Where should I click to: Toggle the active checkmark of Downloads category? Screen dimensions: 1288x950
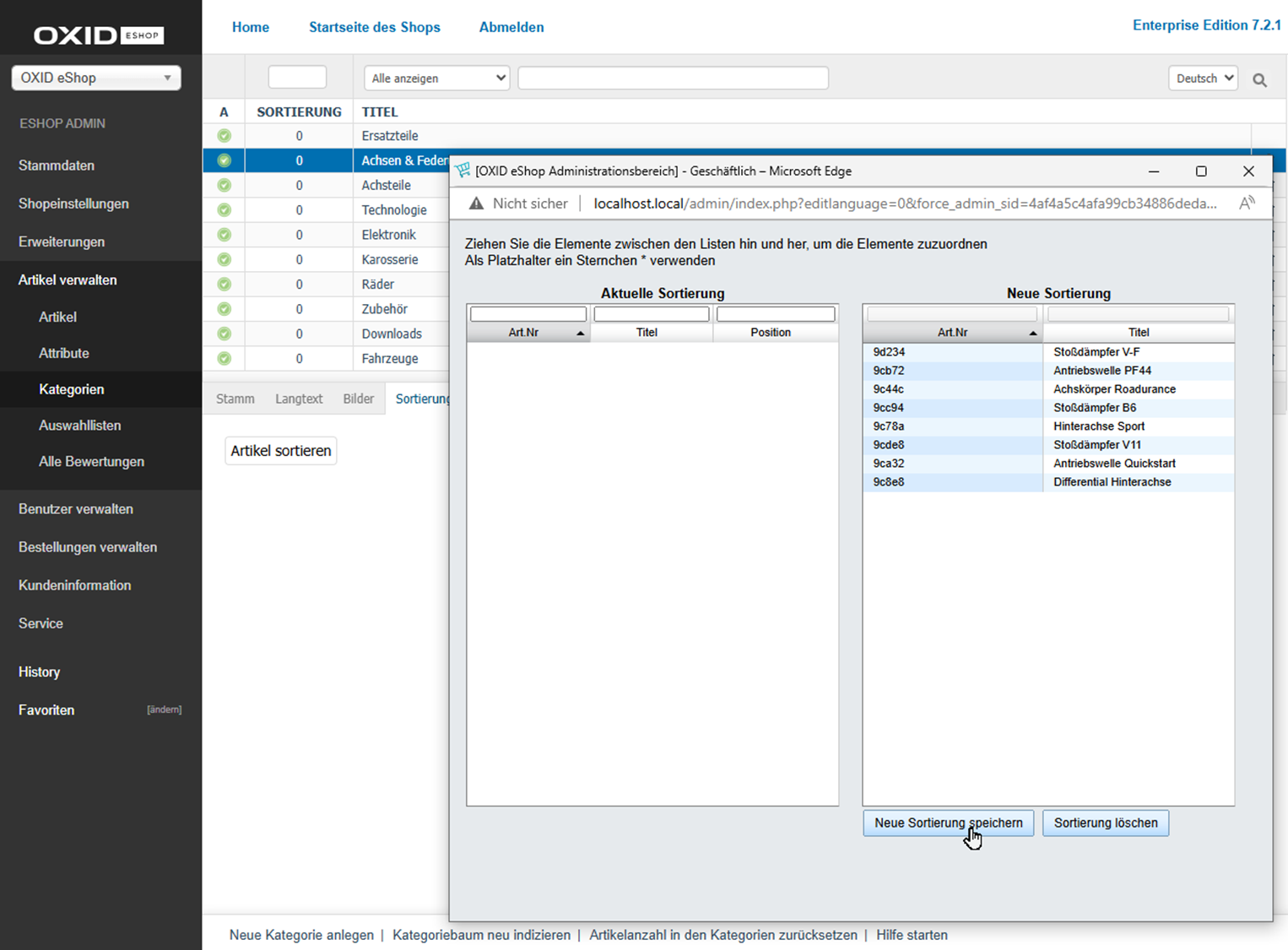click(224, 334)
